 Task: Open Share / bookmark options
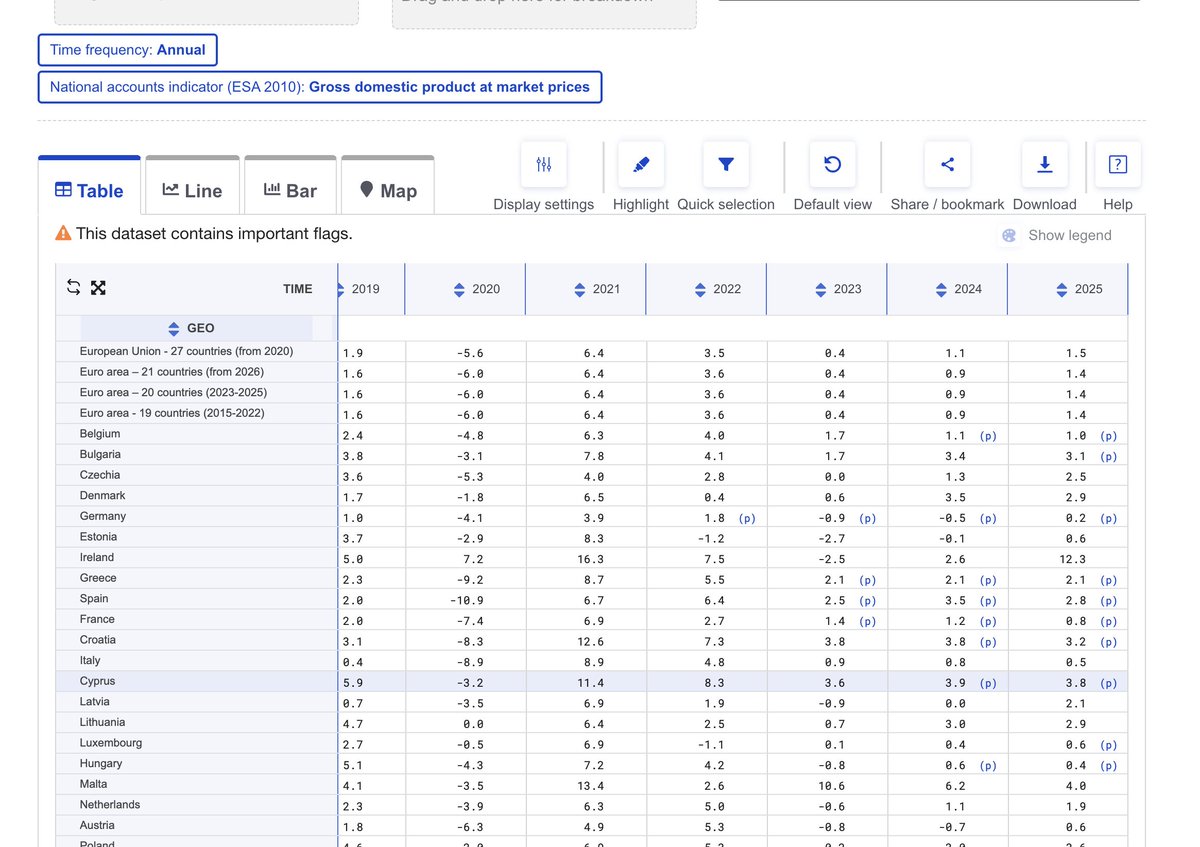tap(947, 165)
